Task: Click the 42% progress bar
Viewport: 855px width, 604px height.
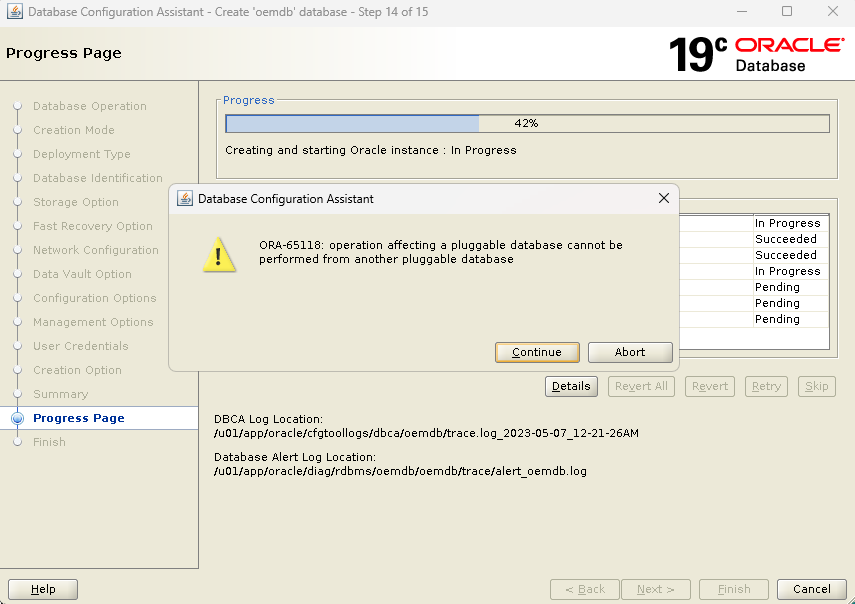Action: tap(527, 123)
